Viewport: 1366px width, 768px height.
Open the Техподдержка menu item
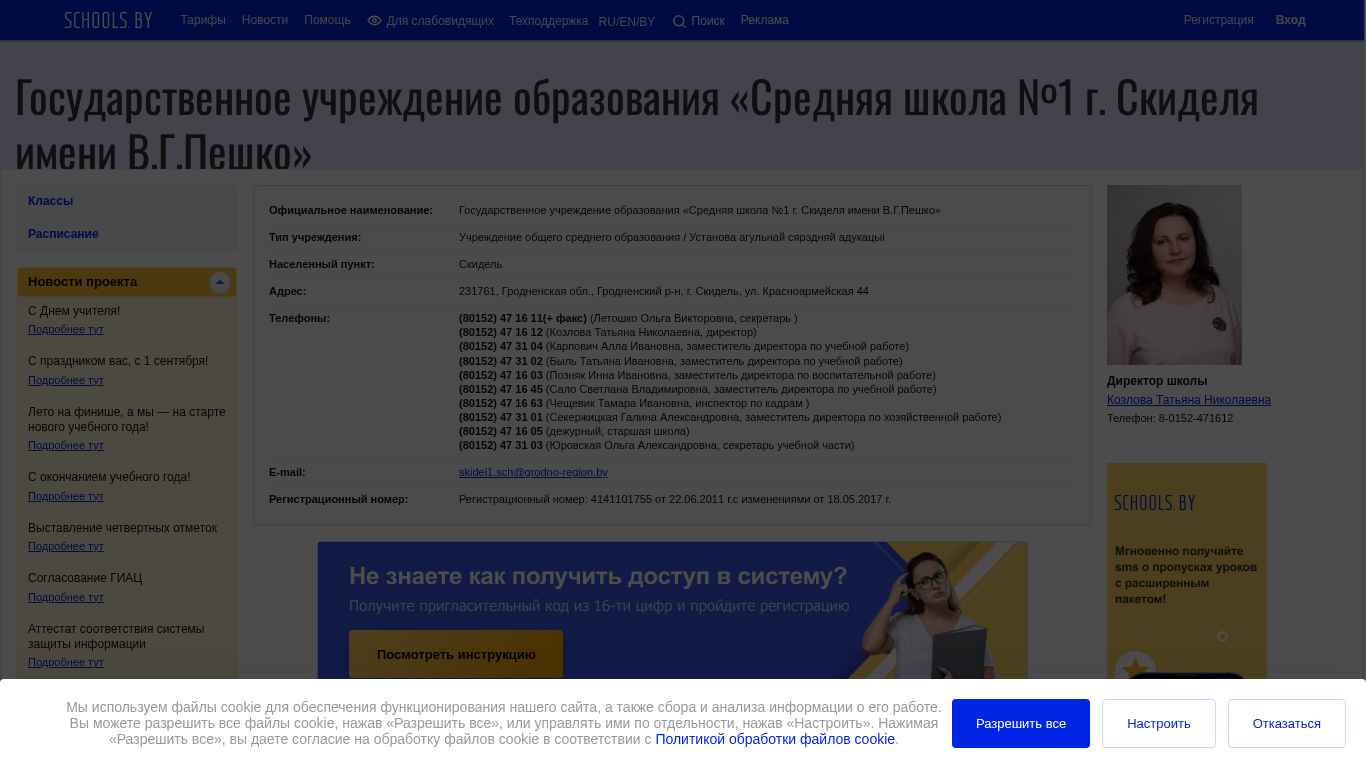pyautogui.click(x=548, y=21)
